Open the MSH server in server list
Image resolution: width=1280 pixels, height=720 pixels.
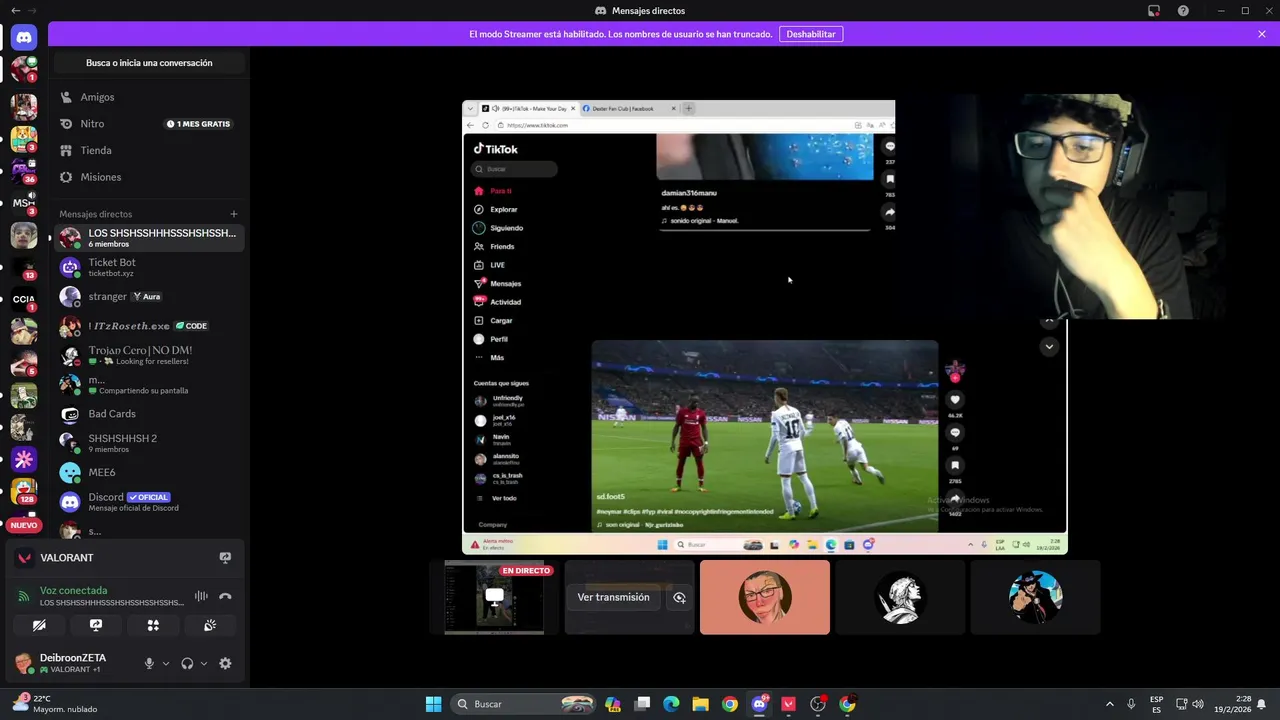tap(24, 203)
